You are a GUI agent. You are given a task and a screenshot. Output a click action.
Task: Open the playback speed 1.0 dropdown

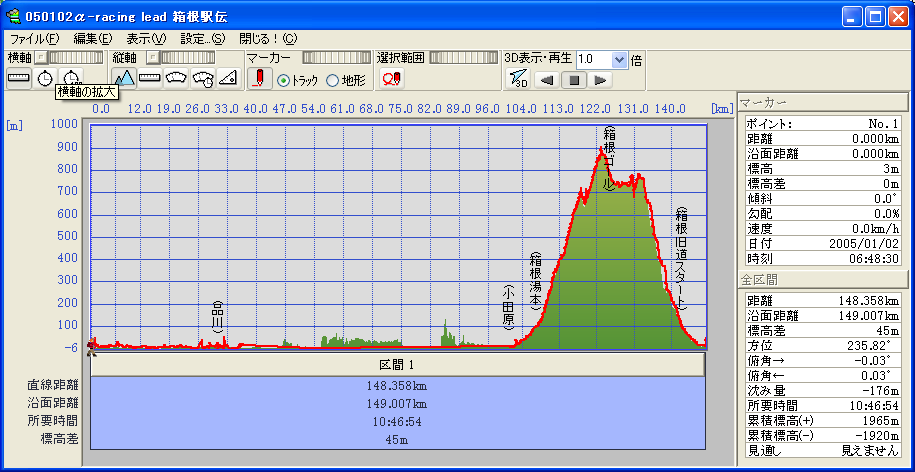click(620, 59)
